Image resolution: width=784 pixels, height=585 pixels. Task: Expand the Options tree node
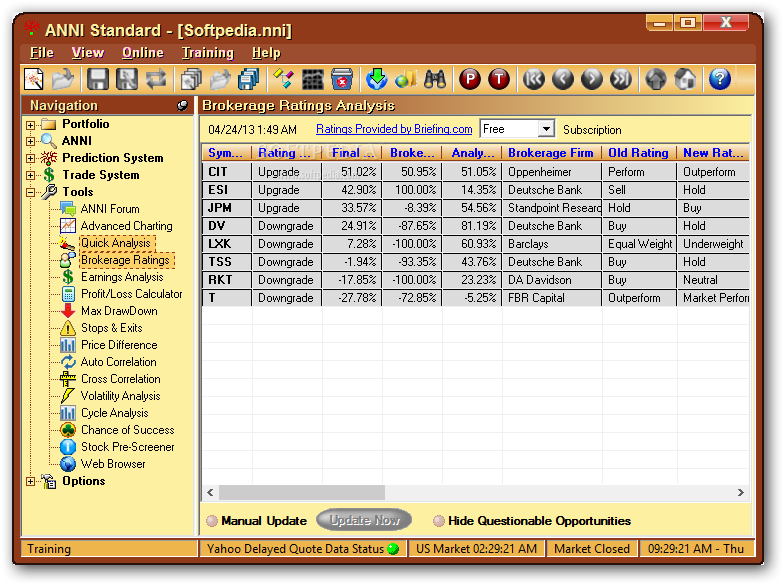(x=30, y=482)
